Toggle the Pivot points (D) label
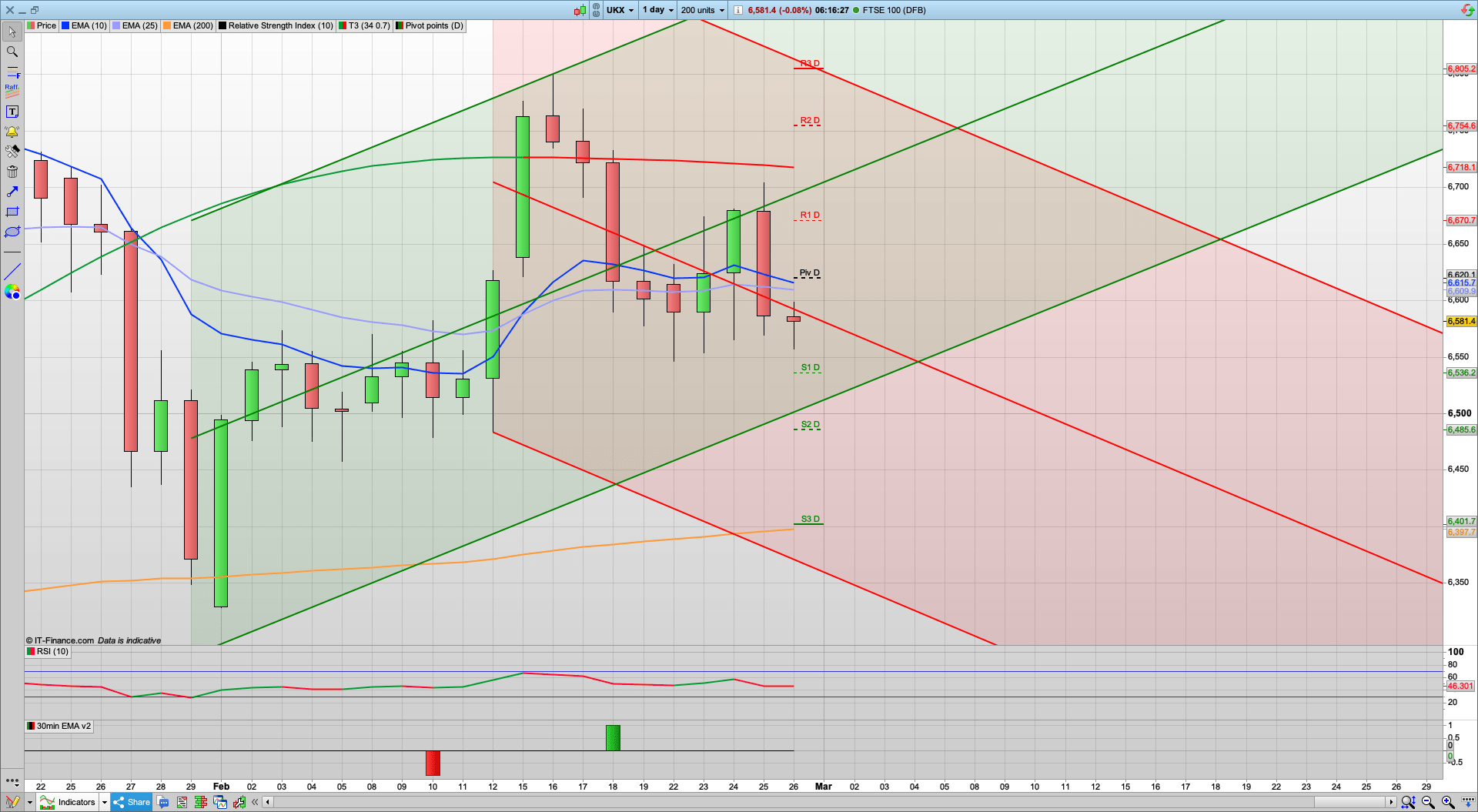Viewport: 1478px width, 812px height. click(430, 25)
